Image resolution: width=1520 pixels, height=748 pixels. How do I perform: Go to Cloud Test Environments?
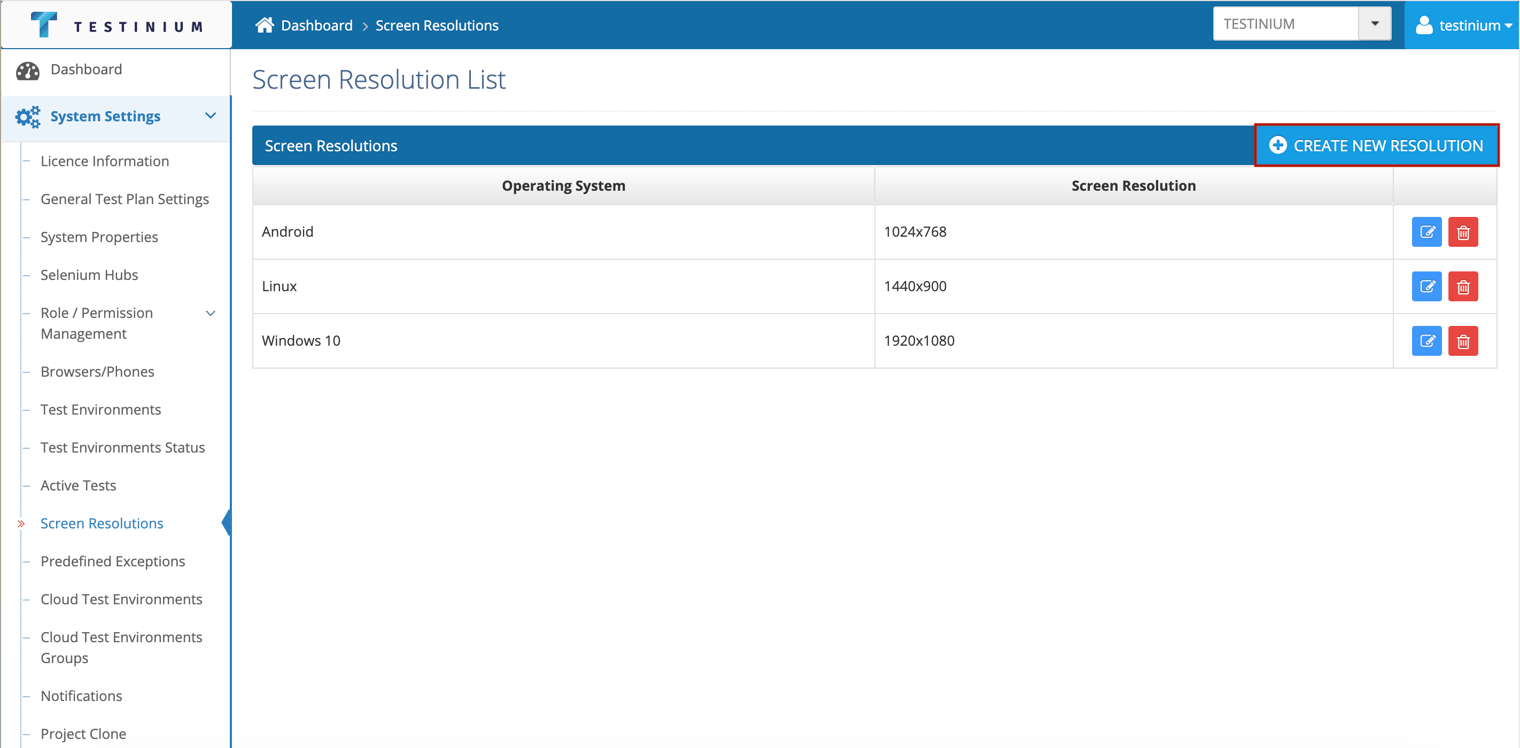pyautogui.click(x=121, y=599)
